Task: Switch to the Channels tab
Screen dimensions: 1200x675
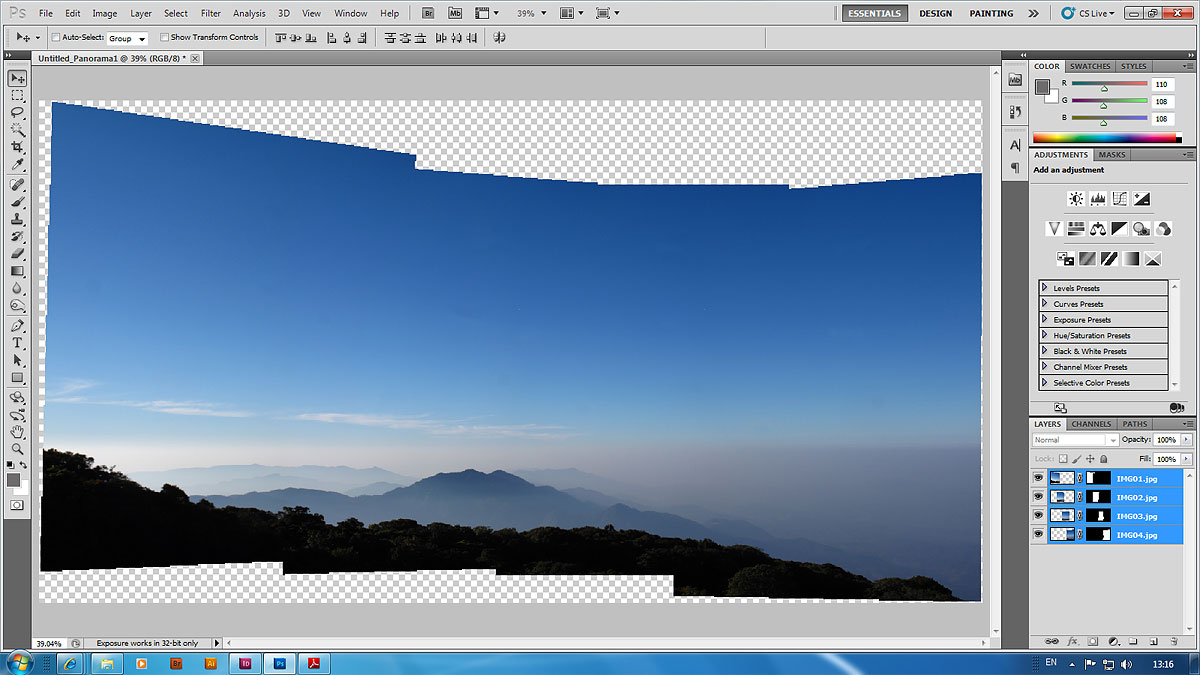Action: pyautogui.click(x=1090, y=424)
